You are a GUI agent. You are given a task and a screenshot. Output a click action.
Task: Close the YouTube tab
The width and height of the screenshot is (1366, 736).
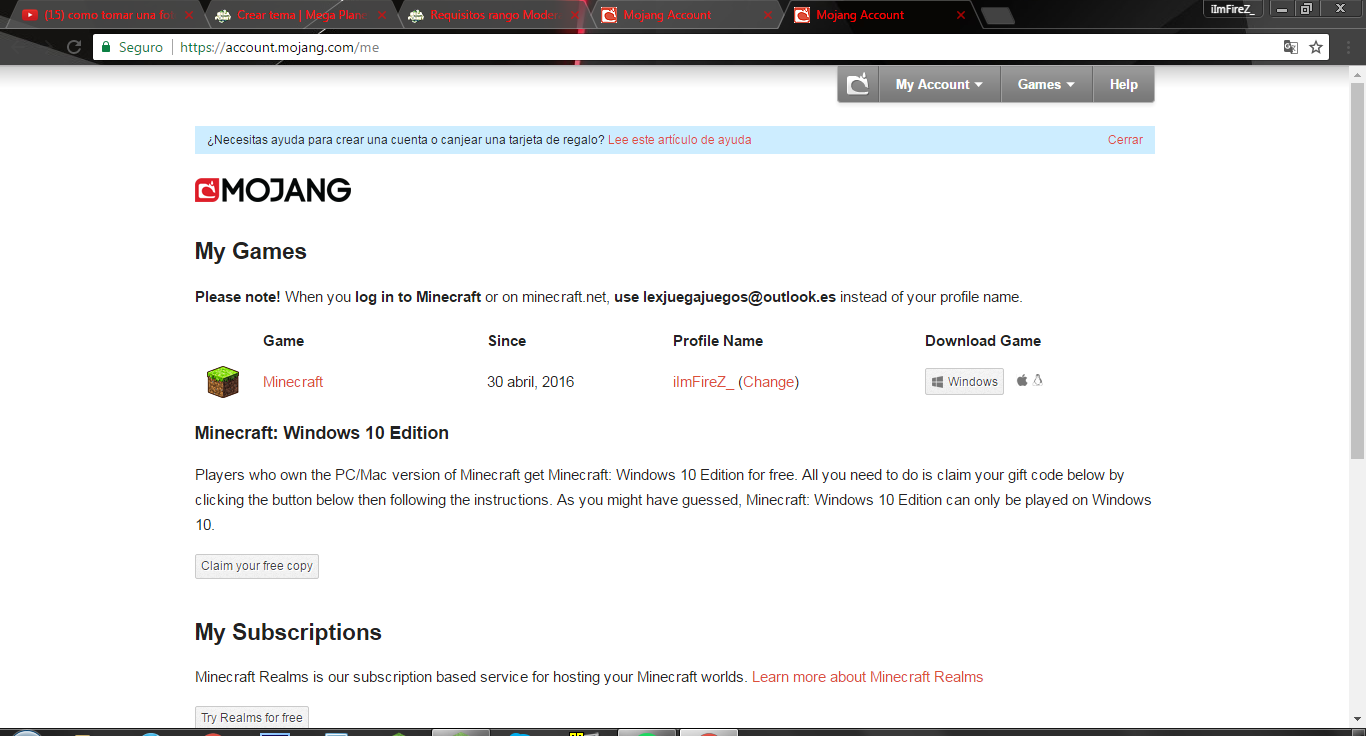(188, 15)
